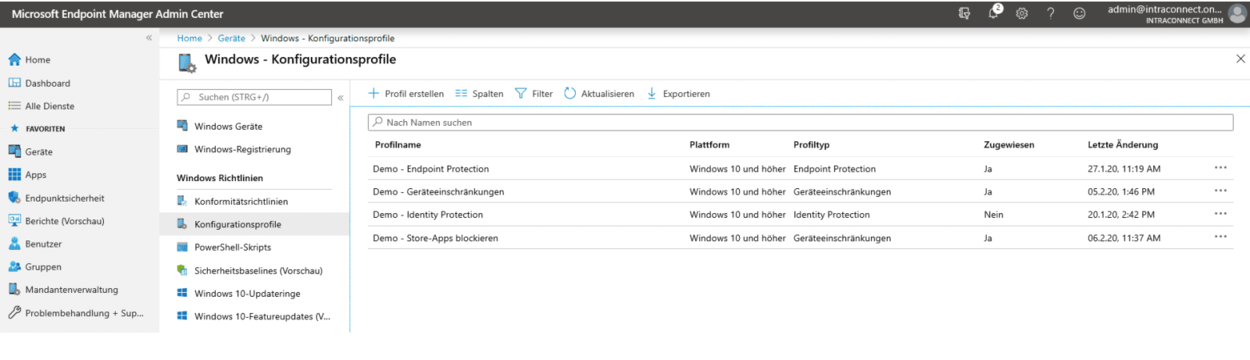Focus the Nach Namen suchen field
This screenshot has width=1250, height=360.
point(800,122)
